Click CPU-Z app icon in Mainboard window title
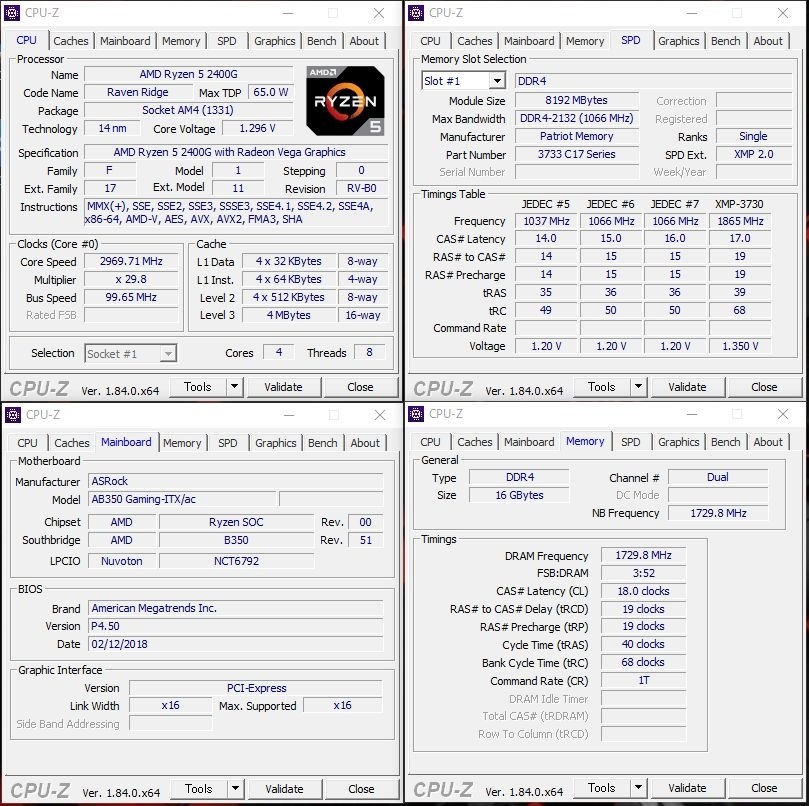 click(13, 414)
